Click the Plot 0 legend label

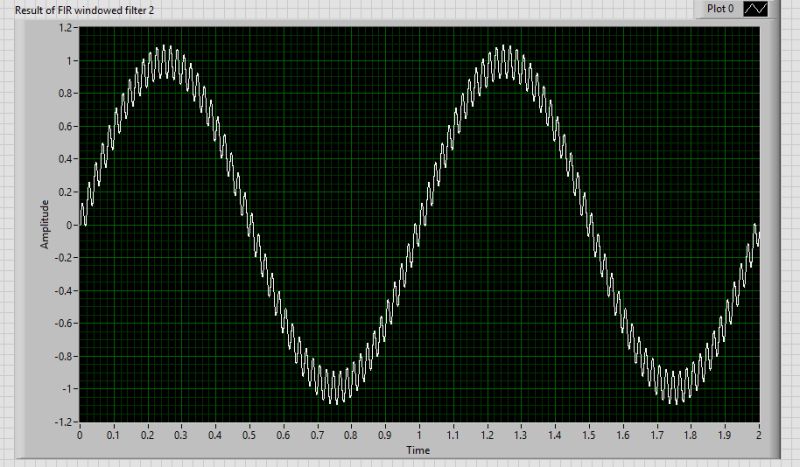720,9
